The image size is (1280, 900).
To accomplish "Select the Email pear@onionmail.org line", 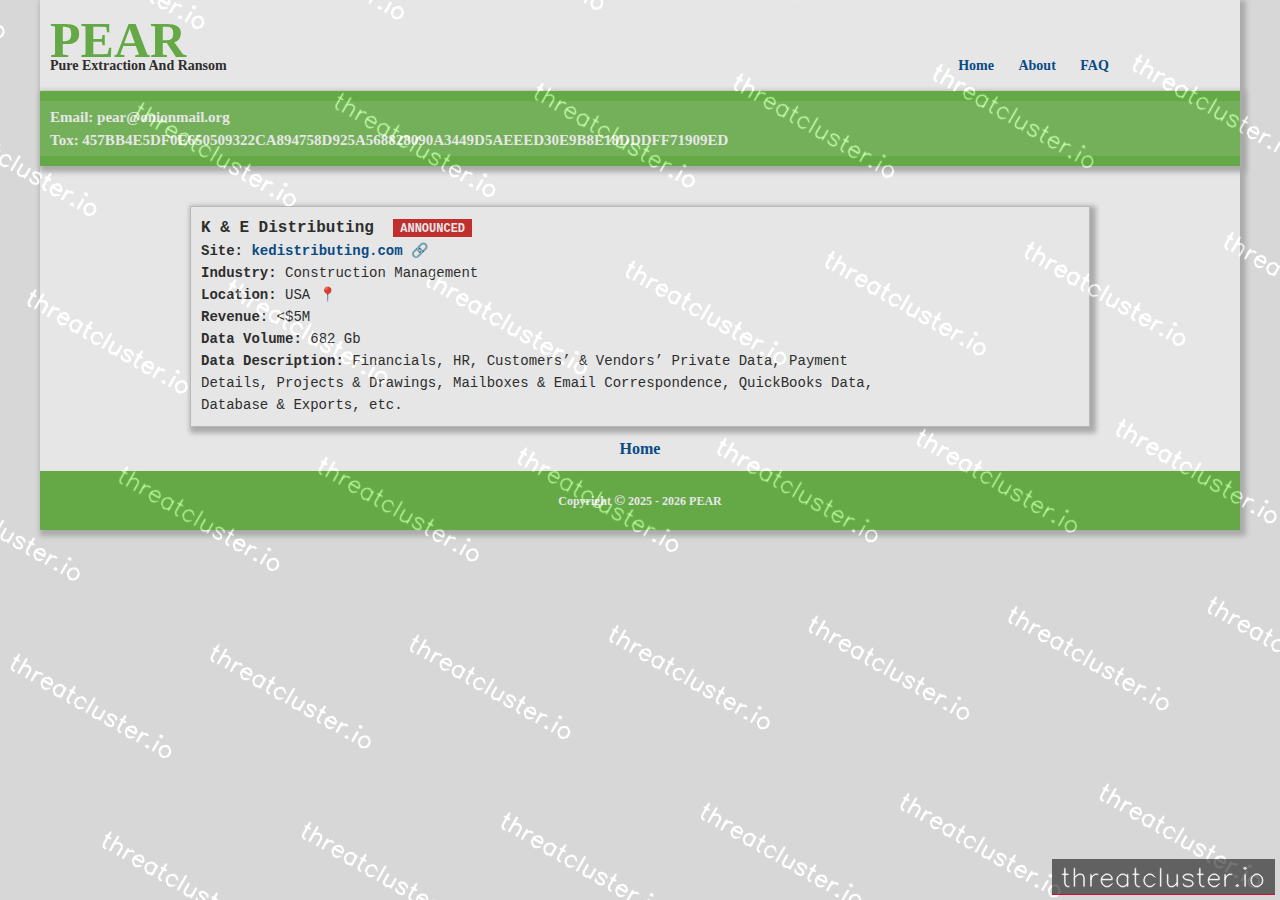I will 140,117.
